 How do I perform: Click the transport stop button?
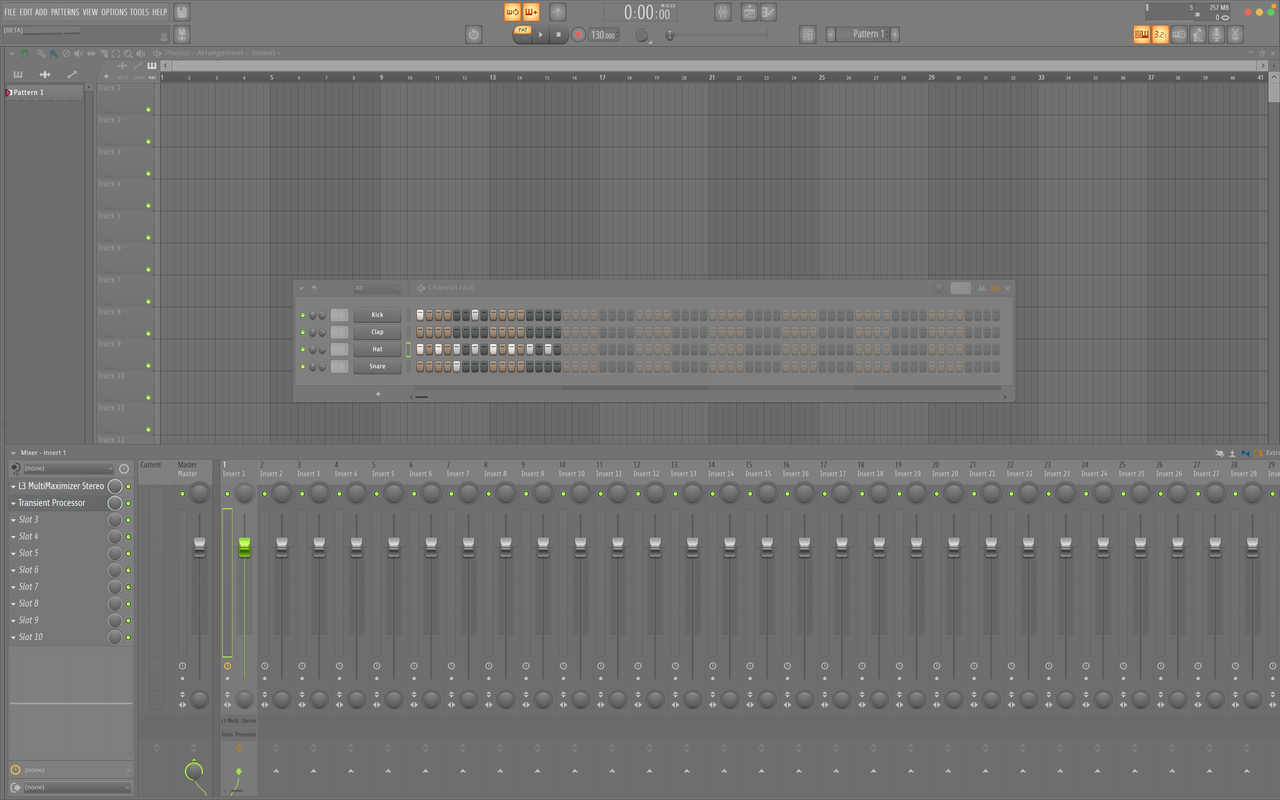coord(559,35)
